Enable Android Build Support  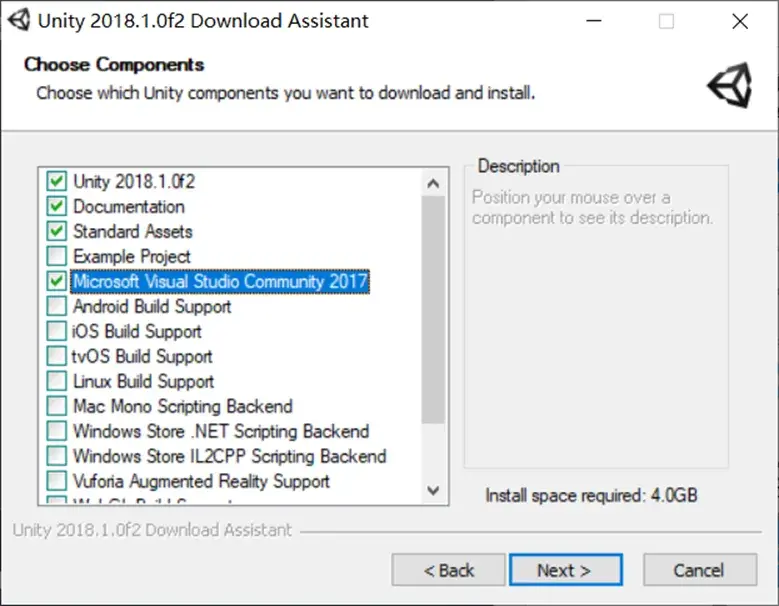pos(56,306)
